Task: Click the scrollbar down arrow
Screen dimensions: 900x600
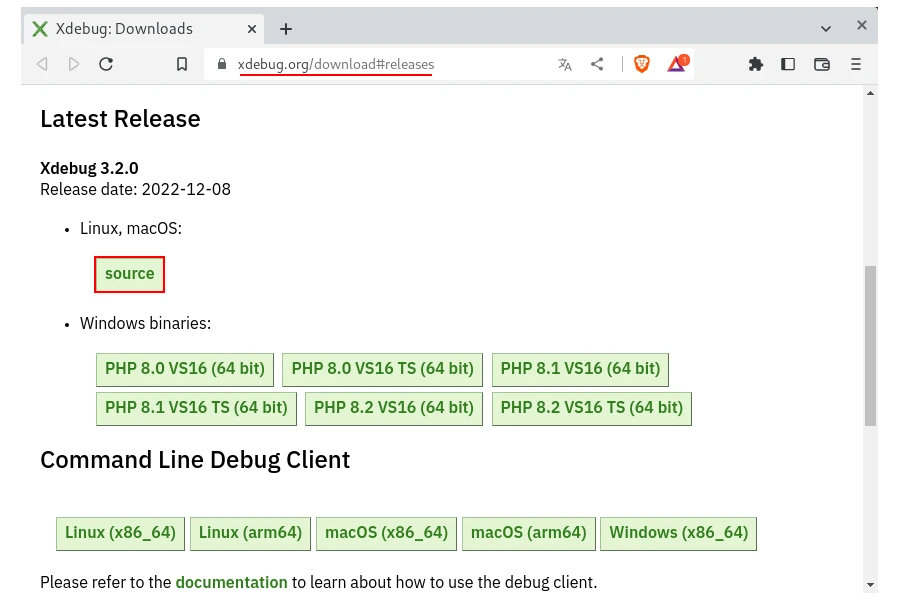Action: pyautogui.click(x=869, y=587)
